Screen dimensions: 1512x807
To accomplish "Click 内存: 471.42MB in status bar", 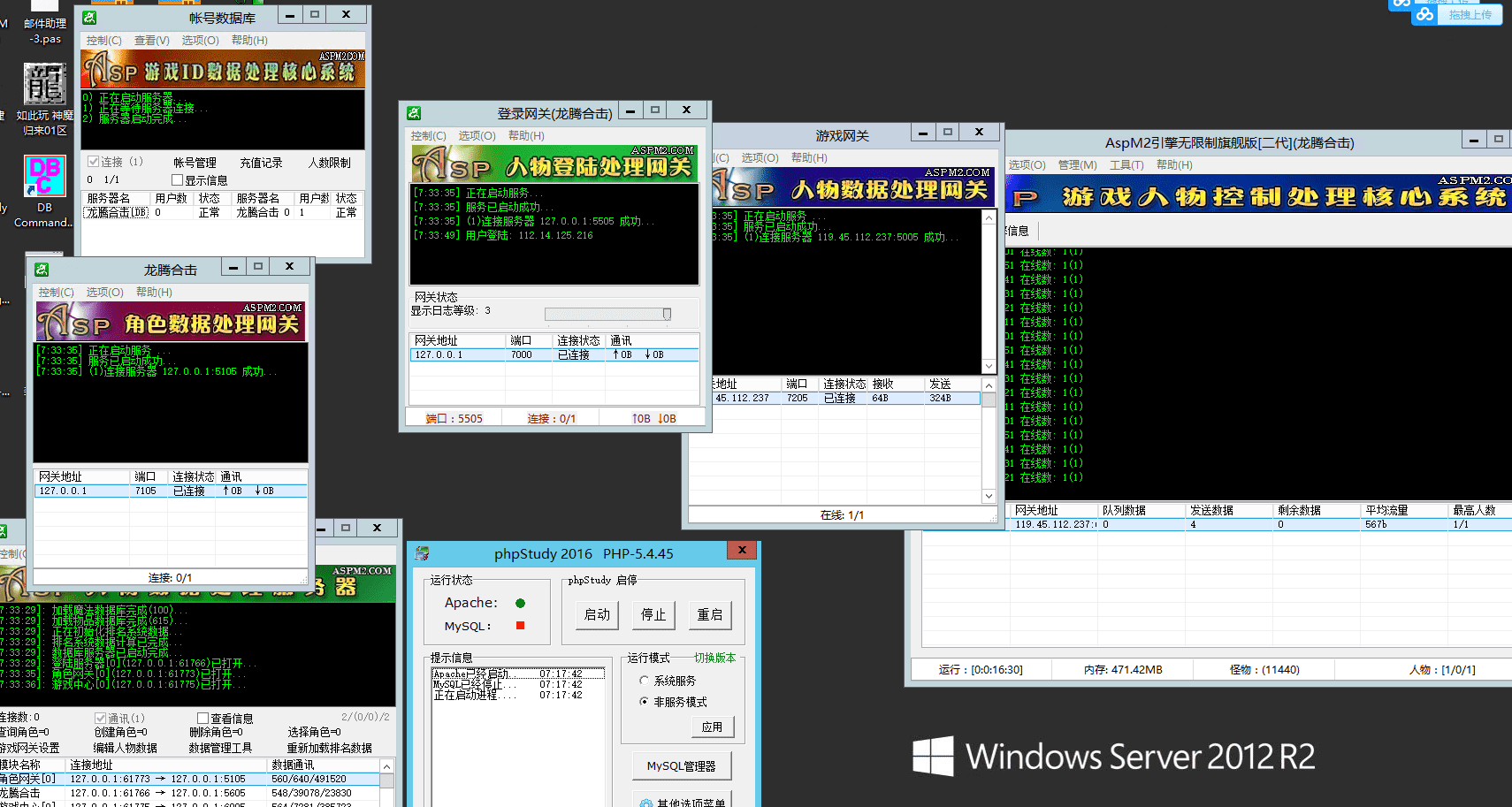I will coord(1123,670).
